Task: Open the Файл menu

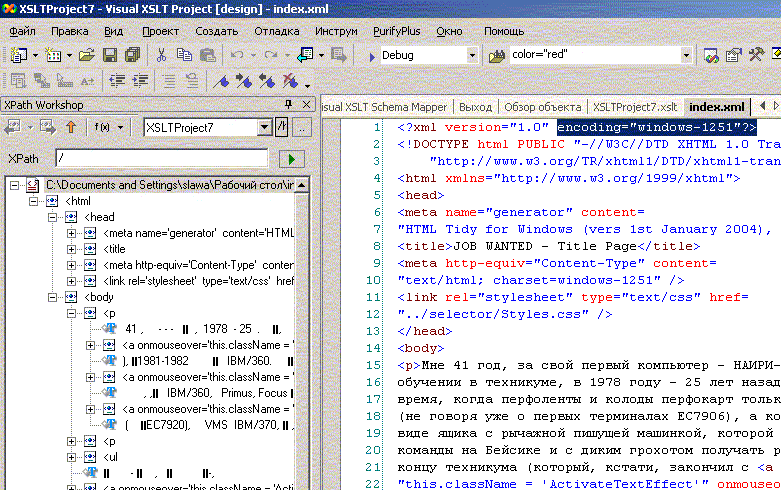Action: click(x=22, y=31)
